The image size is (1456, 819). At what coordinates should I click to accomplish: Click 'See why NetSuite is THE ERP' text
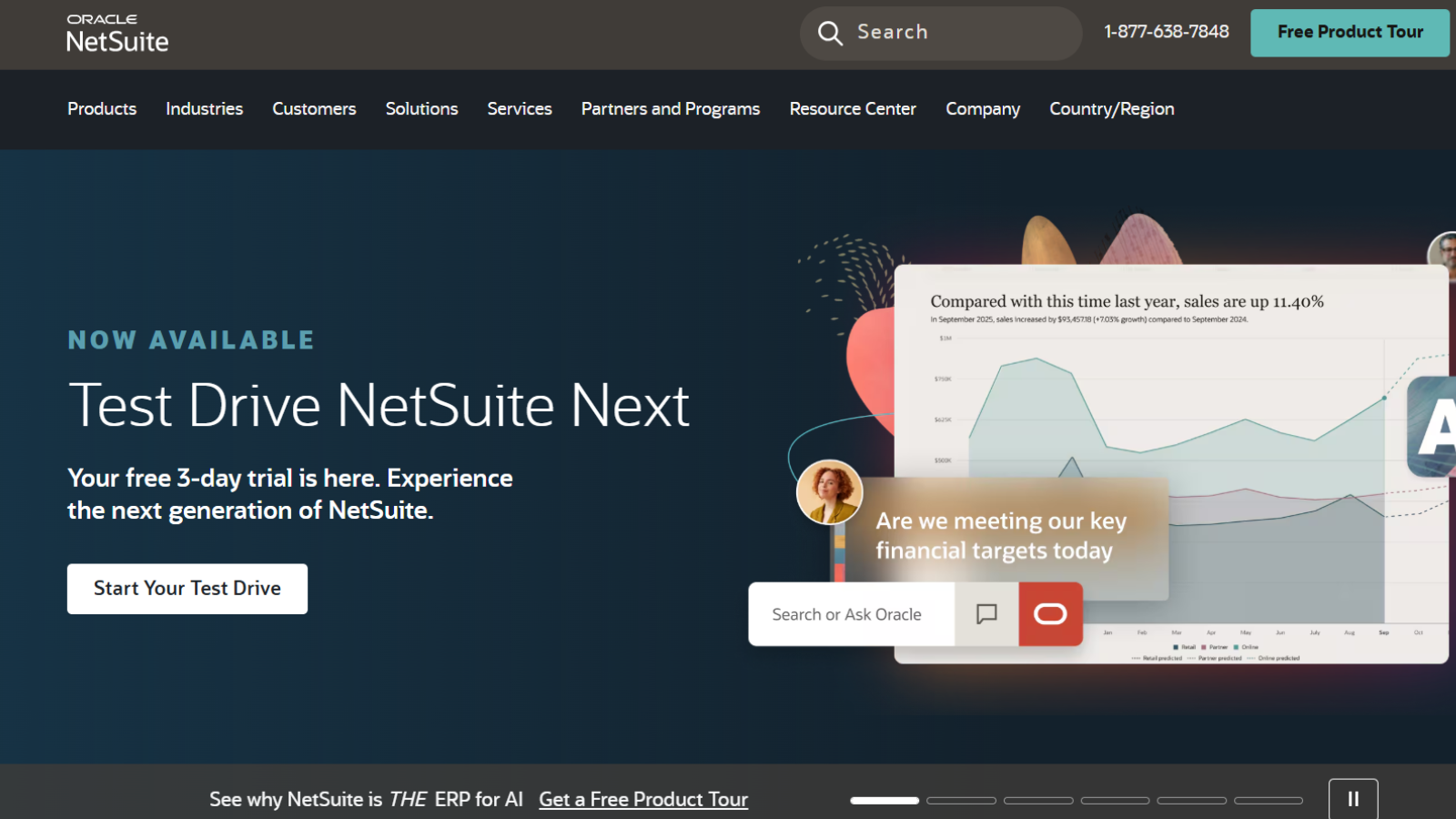(x=366, y=799)
